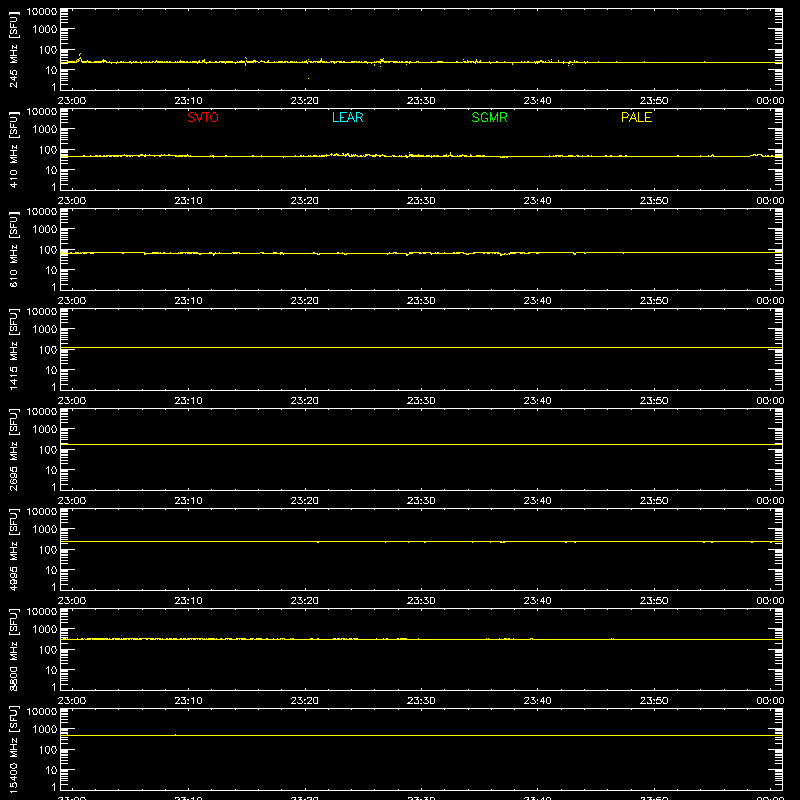
Task: Click the 410 MHz [SFU] axis title
Action: (x=13, y=149)
